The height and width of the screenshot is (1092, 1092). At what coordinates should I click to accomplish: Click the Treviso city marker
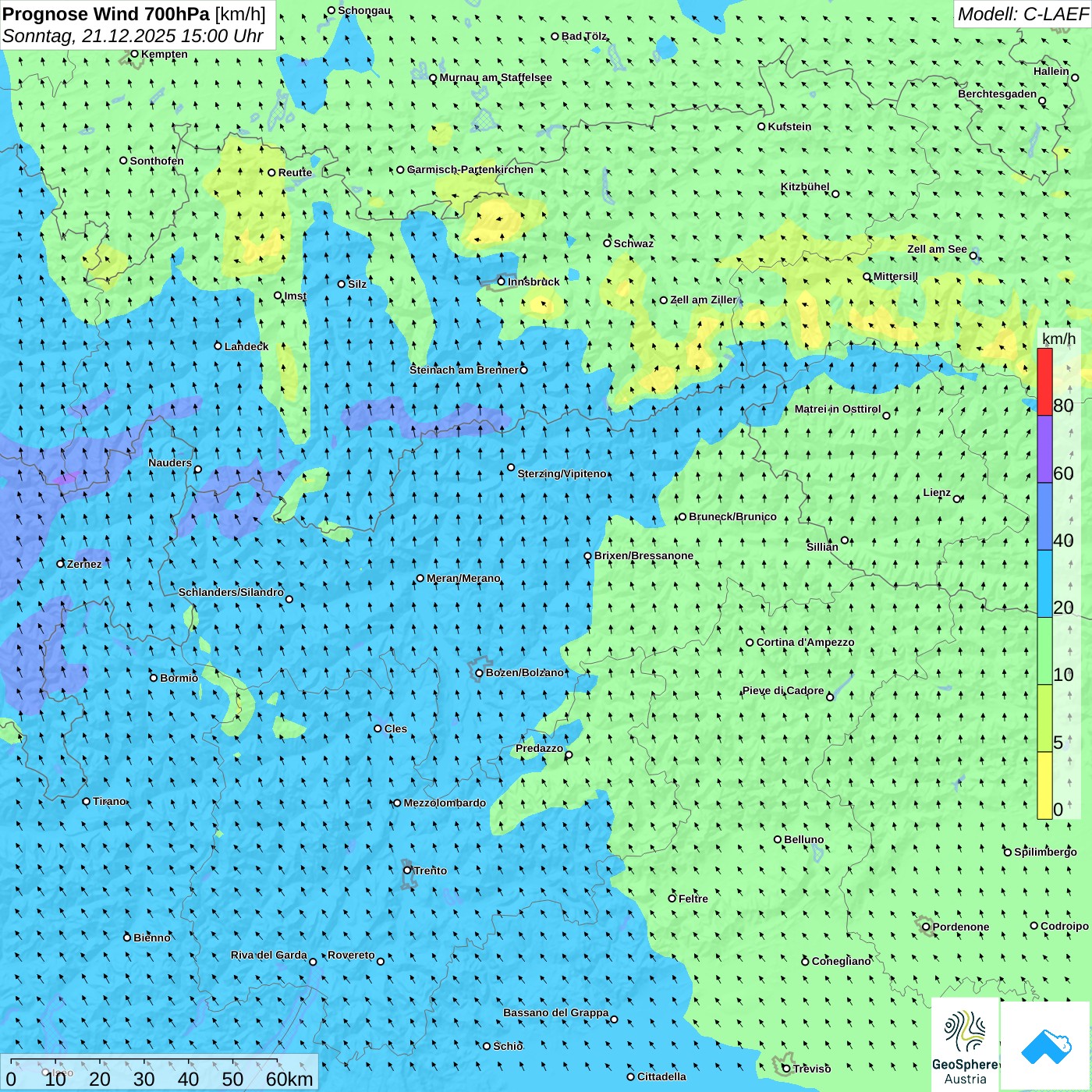[786, 1069]
